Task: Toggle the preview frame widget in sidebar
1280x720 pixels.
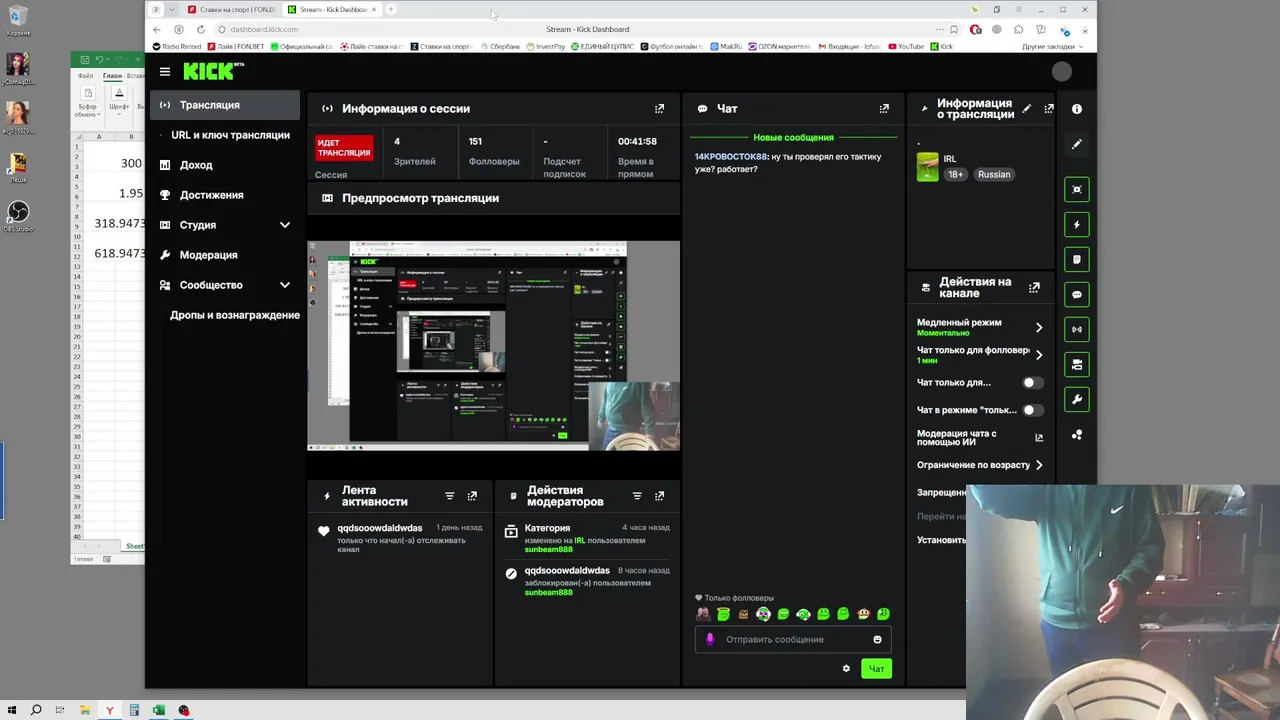Action: coord(1077,189)
